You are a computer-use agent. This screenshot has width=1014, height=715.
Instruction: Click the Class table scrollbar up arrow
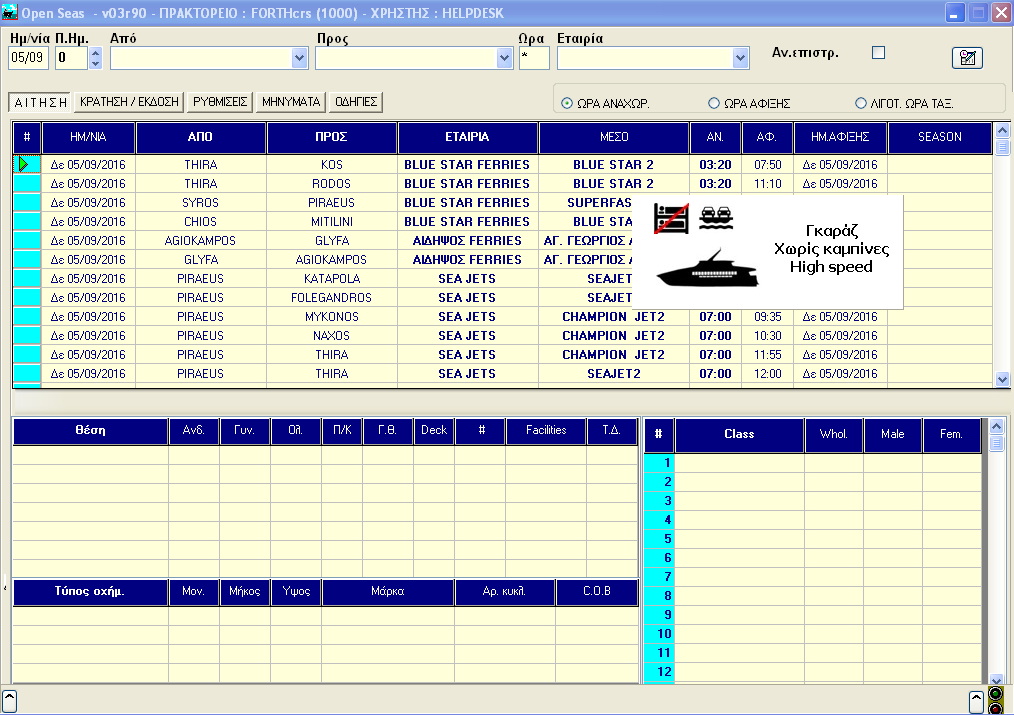click(x=997, y=426)
